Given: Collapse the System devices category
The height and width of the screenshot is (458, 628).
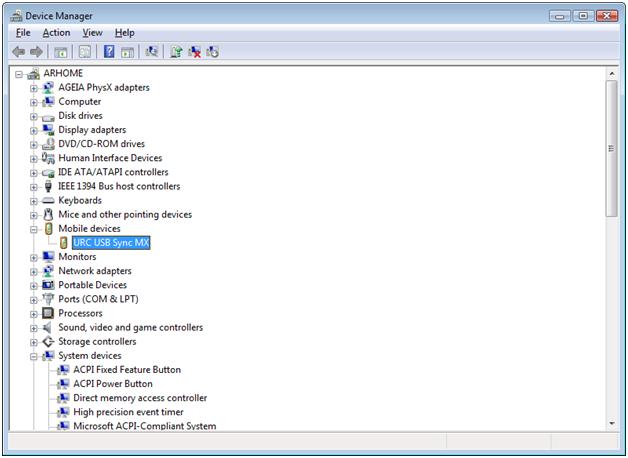Looking at the screenshot, I should [34, 356].
